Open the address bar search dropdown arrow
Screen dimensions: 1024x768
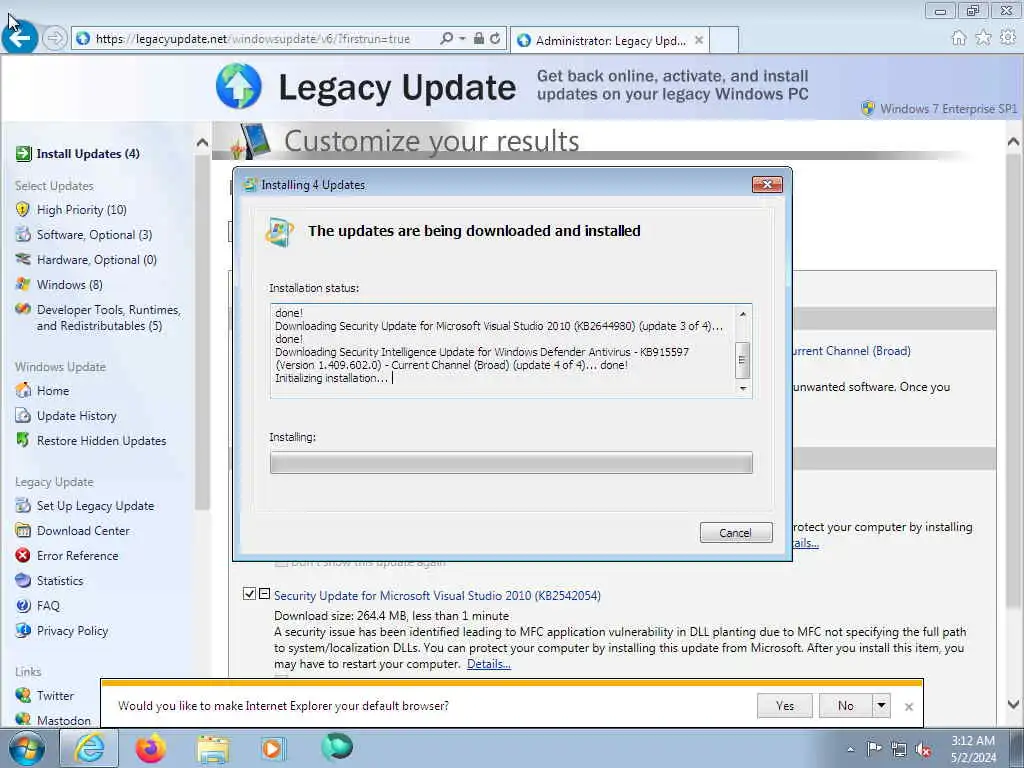462,39
